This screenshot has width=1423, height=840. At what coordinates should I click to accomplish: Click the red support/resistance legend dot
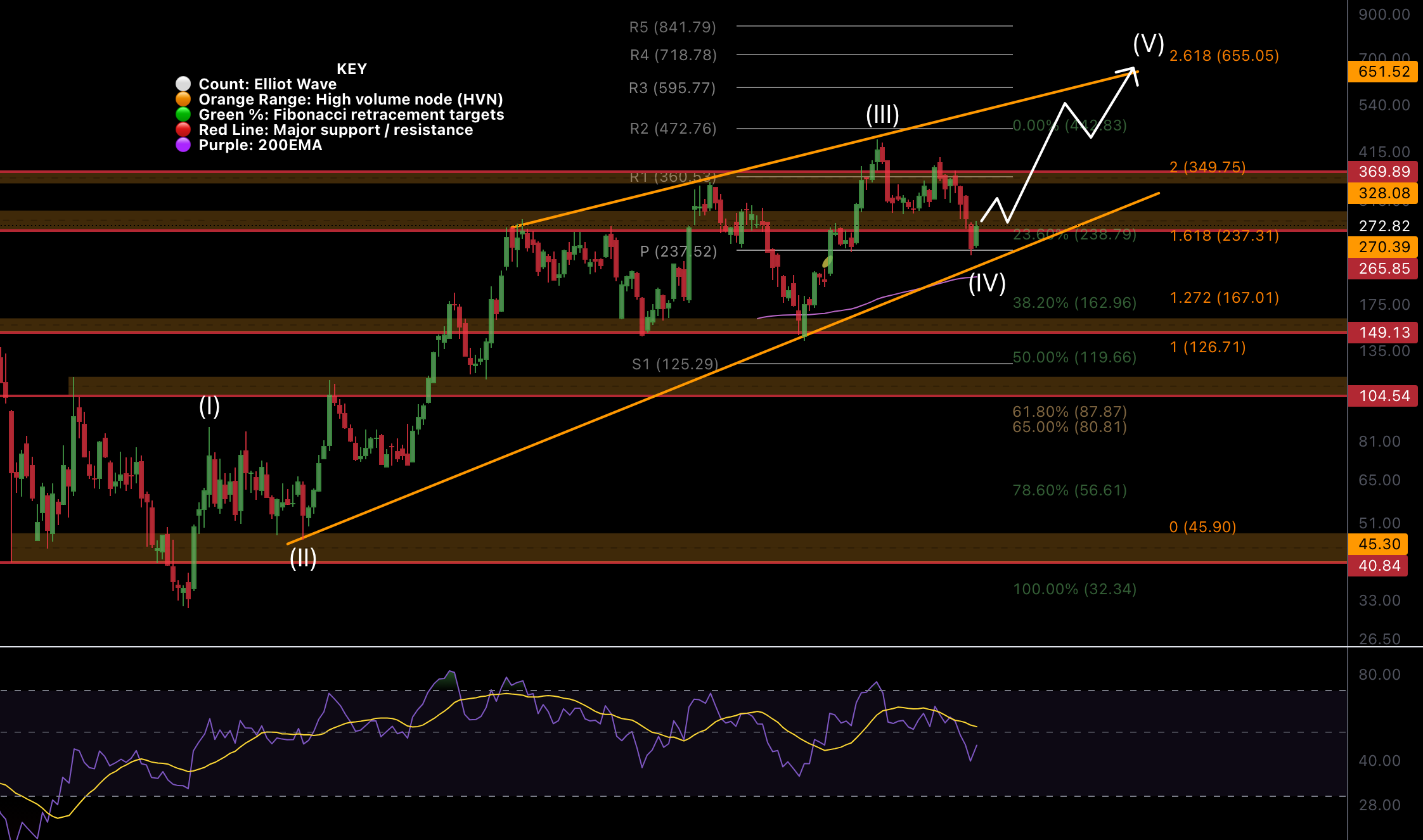(183, 129)
